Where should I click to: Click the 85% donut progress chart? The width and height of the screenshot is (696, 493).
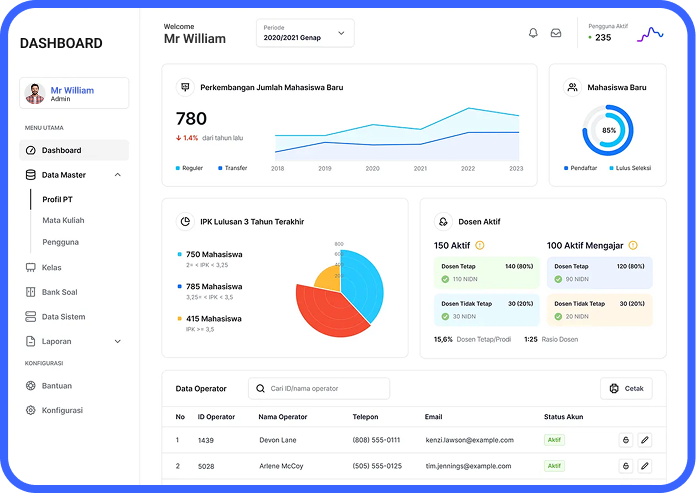click(x=608, y=130)
